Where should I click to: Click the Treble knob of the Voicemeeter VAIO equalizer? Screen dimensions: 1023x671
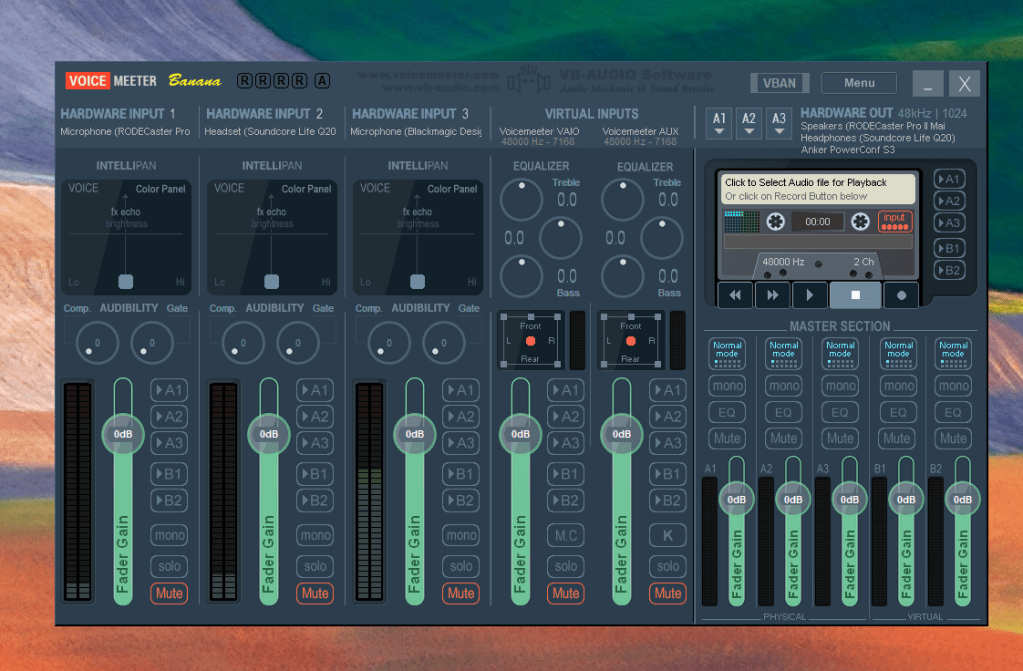click(x=521, y=199)
